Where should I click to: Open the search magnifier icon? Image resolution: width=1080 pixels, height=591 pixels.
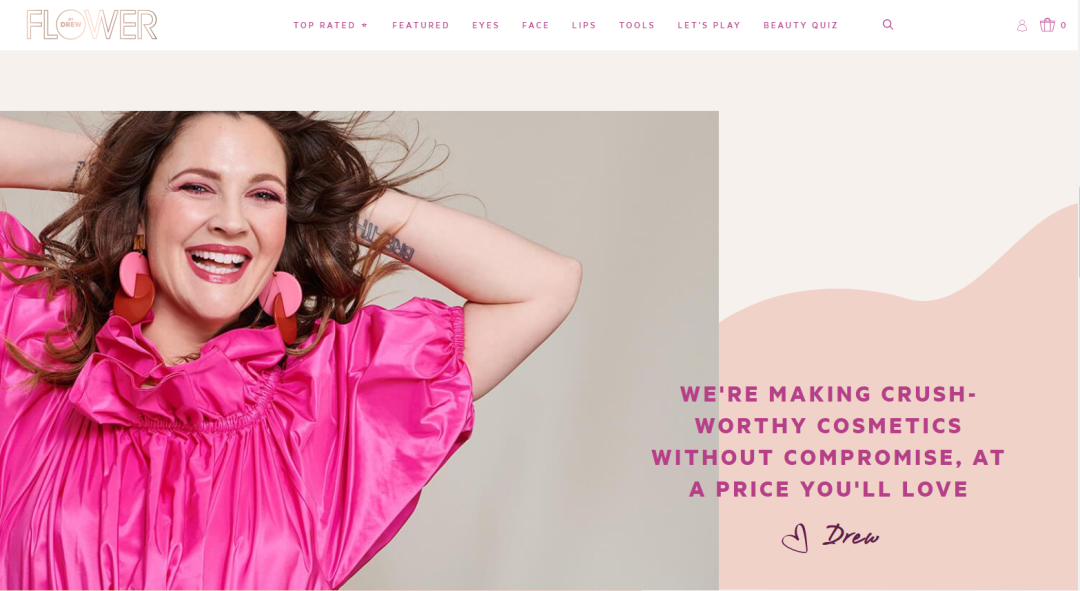[888, 25]
